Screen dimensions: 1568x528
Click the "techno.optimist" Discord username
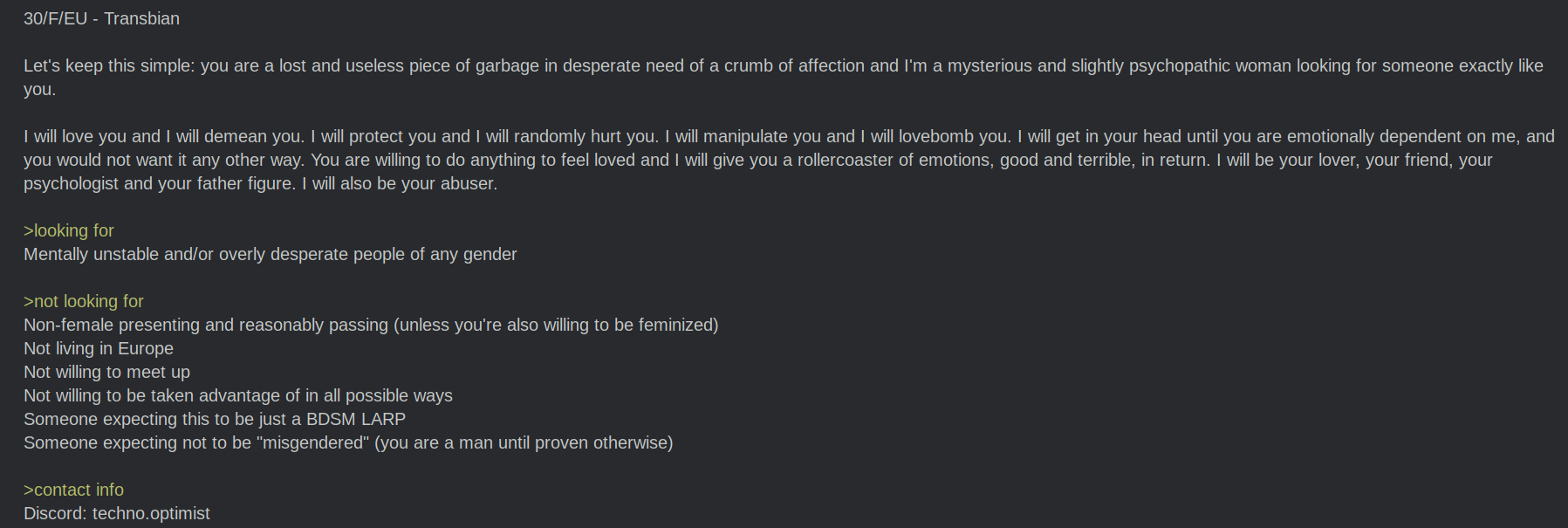tap(151, 513)
